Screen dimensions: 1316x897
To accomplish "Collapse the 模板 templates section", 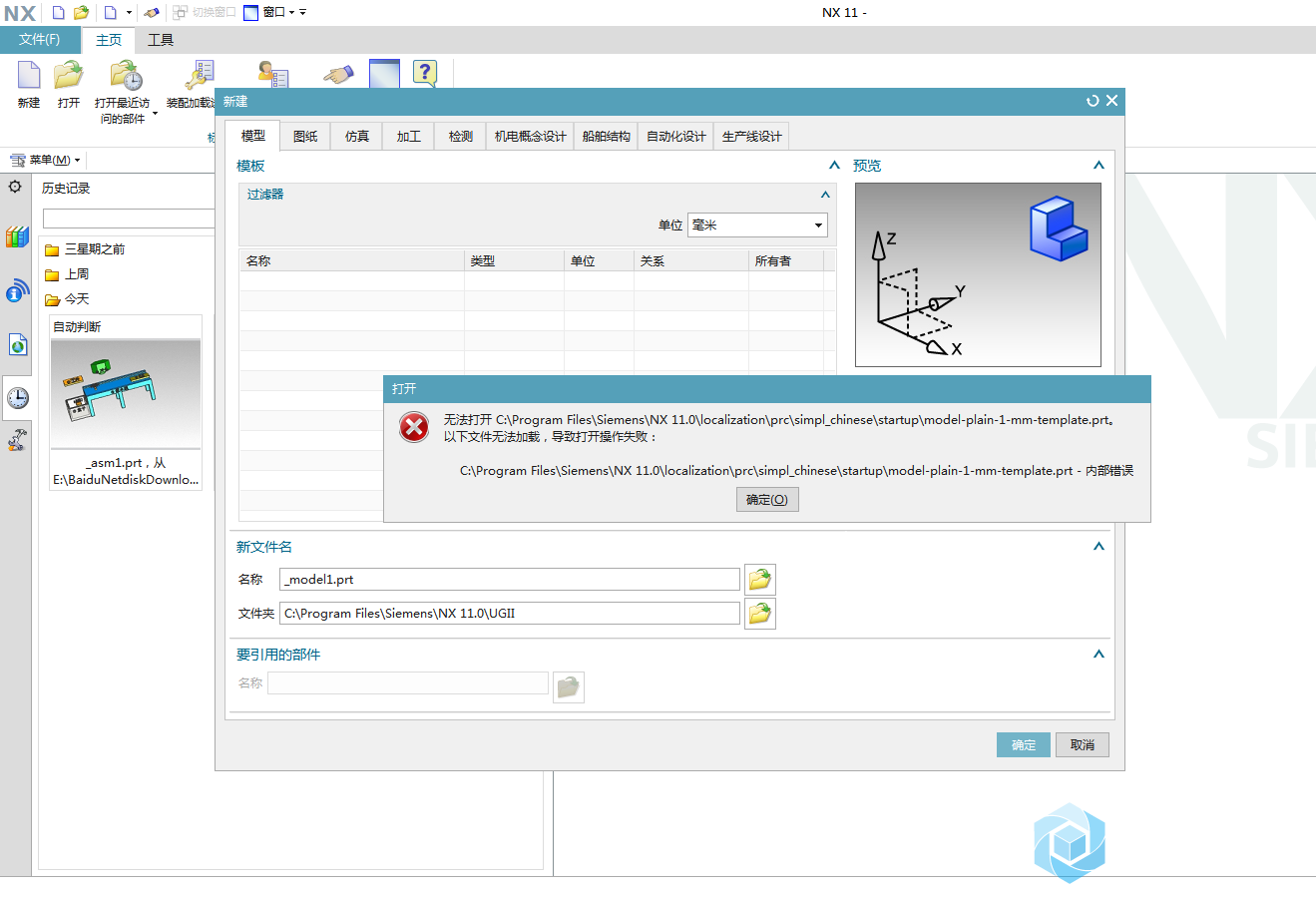I will pyautogui.click(x=834, y=166).
